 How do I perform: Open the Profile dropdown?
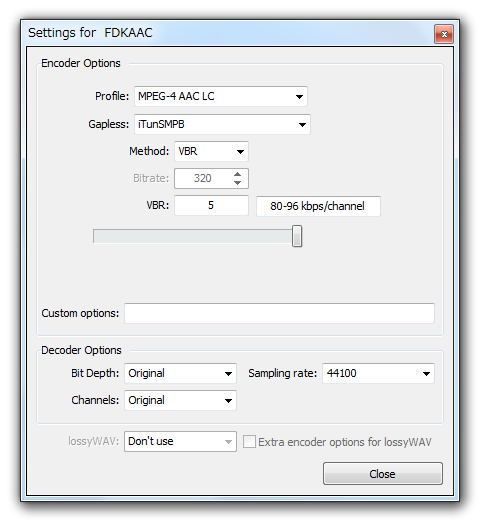pyautogui.click(x=221, y=96)
